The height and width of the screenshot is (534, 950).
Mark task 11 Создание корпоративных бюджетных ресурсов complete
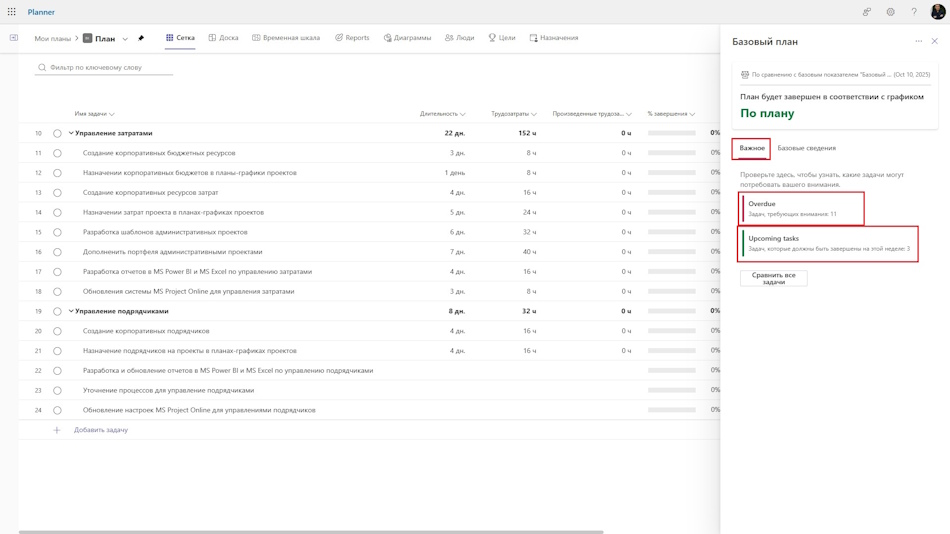pos(57,153)
